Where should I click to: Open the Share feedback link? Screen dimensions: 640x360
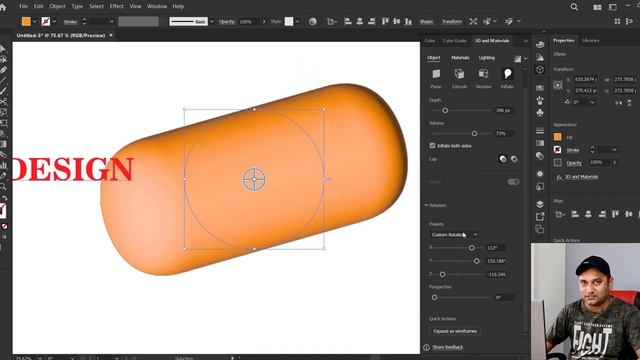click(x=448, y=347)
